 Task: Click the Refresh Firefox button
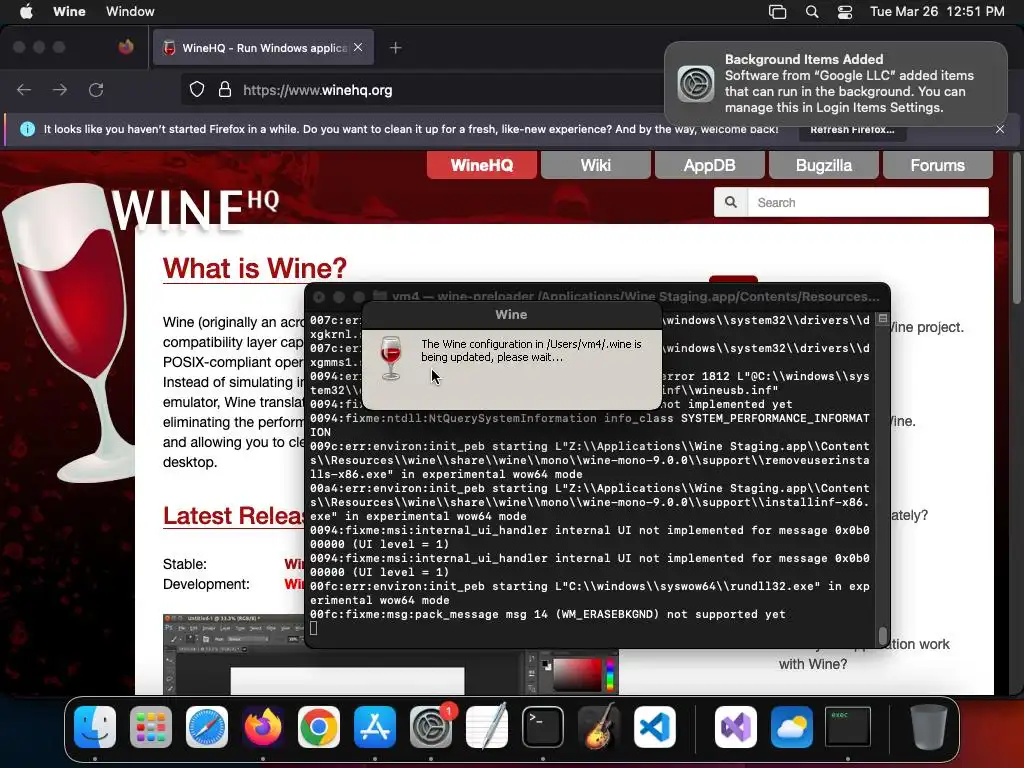[x=852, y=129]
